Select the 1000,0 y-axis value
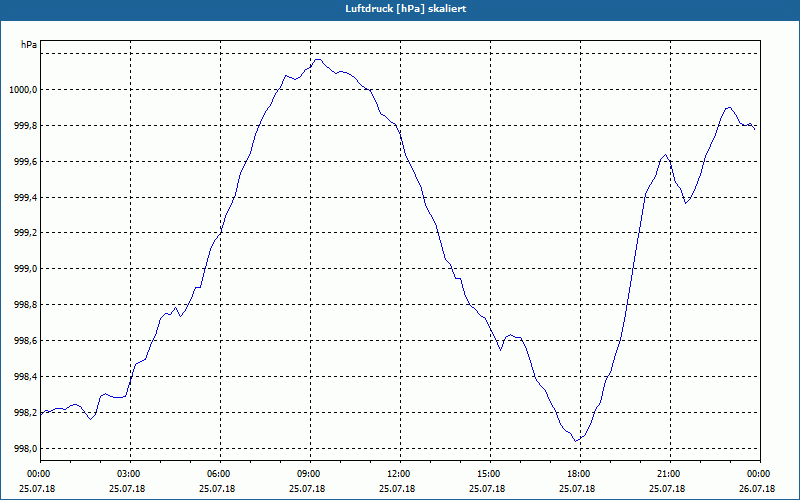The width and height of the screenshot is (800, 500). [23, 90]
